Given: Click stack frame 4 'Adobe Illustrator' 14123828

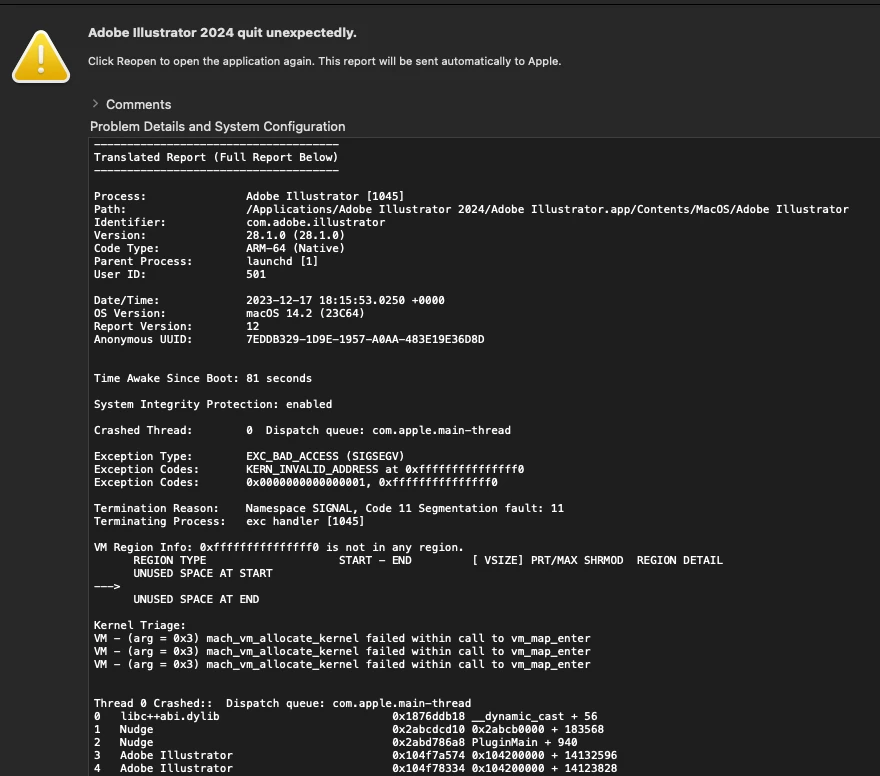Looking at the screenshot, I should [x=355, y=768].
